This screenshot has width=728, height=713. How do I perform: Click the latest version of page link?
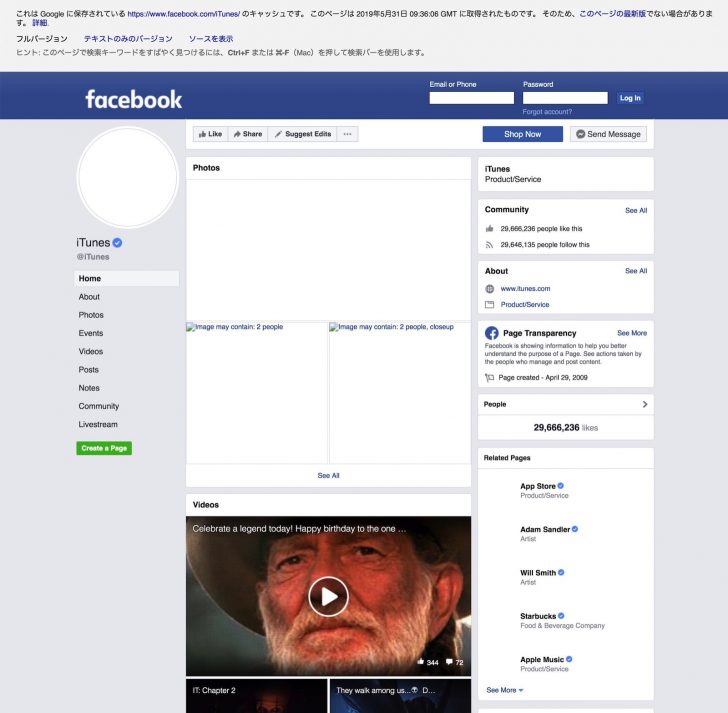(612, 14)
